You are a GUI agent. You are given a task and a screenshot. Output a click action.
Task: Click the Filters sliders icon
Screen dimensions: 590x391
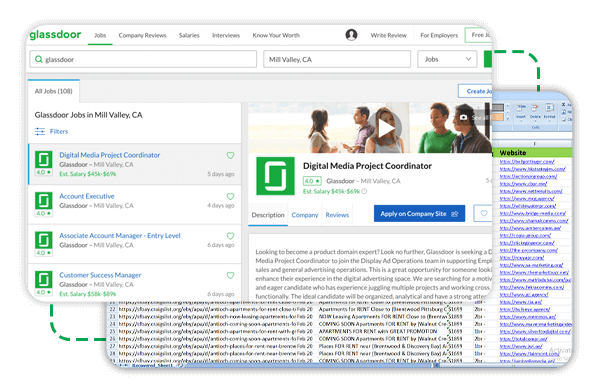pos(40,131)
